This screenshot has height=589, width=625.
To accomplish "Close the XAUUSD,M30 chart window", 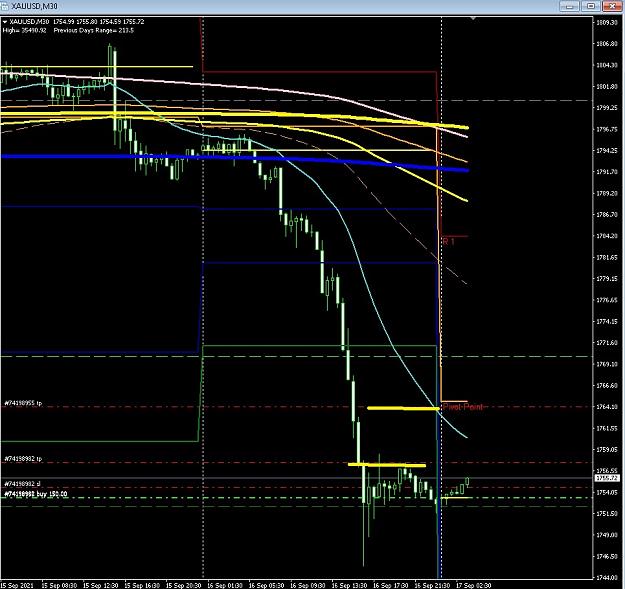I will pyautogui.click(x=613, y=6).
